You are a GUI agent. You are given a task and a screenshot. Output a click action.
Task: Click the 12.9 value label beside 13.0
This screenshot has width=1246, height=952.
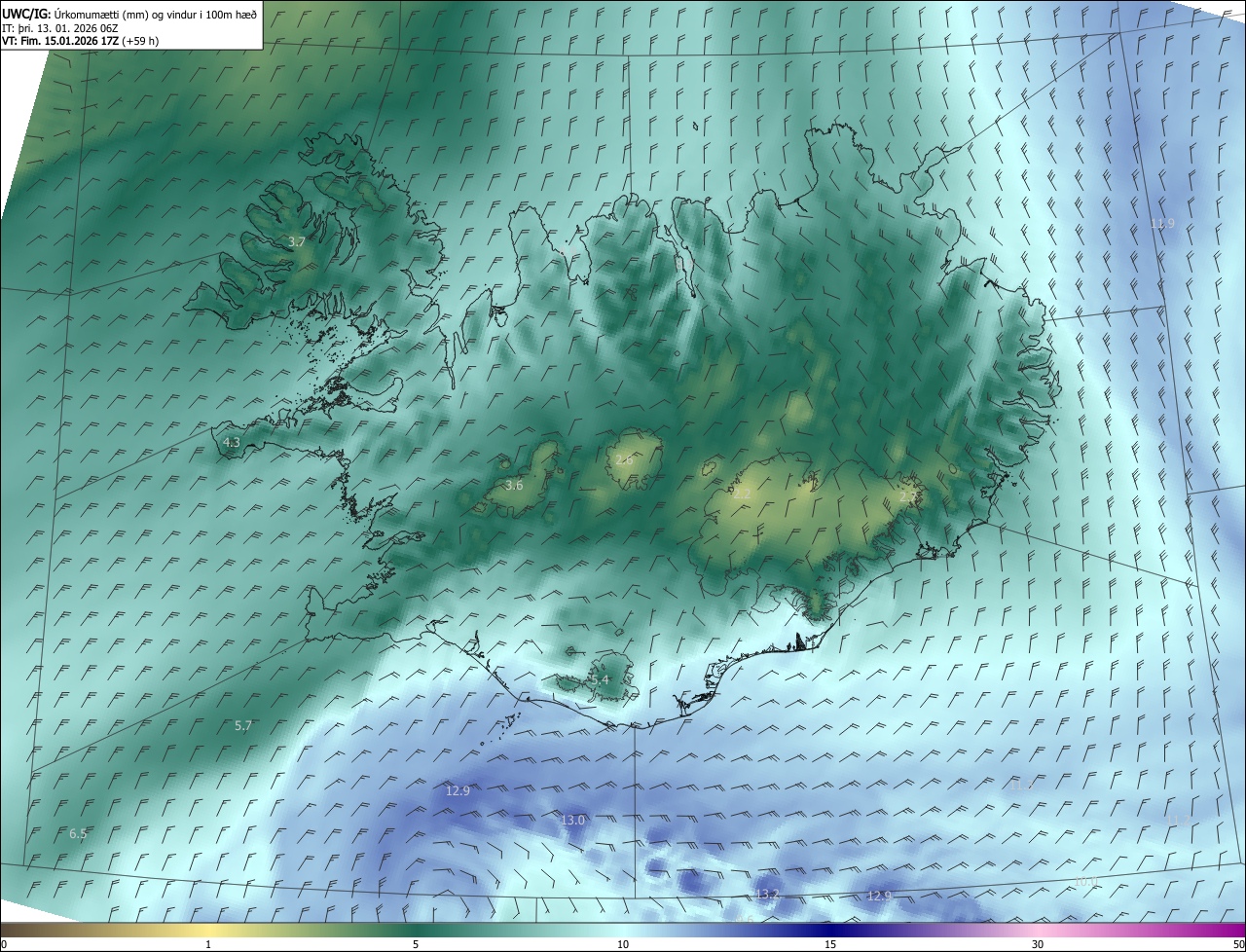point(458,790)
